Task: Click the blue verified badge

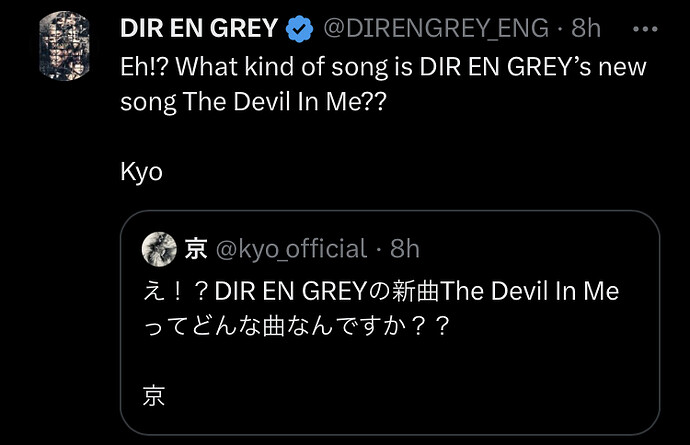Action: (x=299, y=29)
